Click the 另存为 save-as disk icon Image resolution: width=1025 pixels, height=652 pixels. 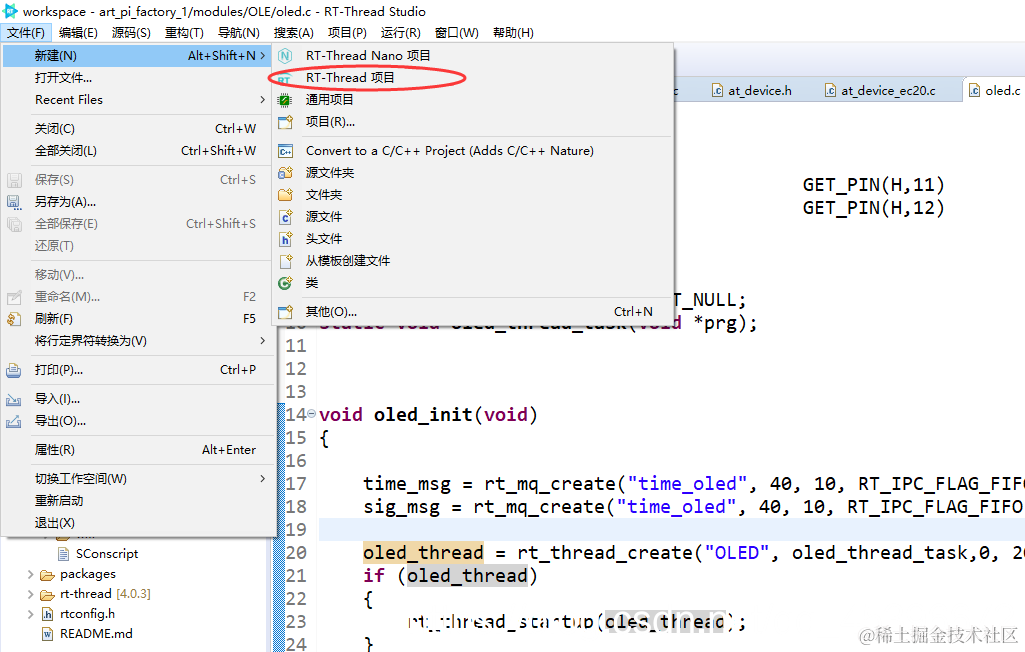pos(14,202)
